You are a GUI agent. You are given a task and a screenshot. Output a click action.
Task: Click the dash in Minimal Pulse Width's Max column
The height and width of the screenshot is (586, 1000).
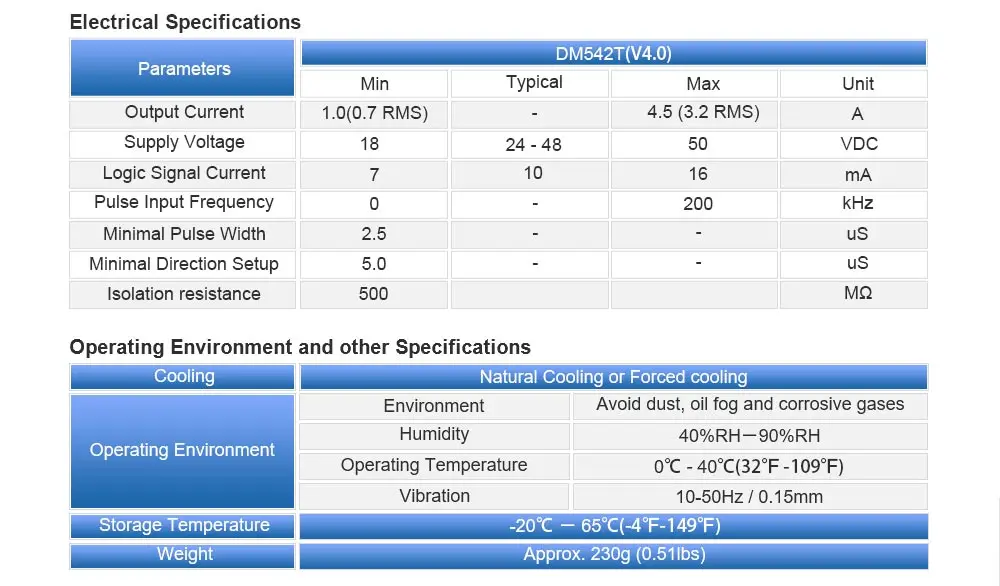click(x=698, y=233)
